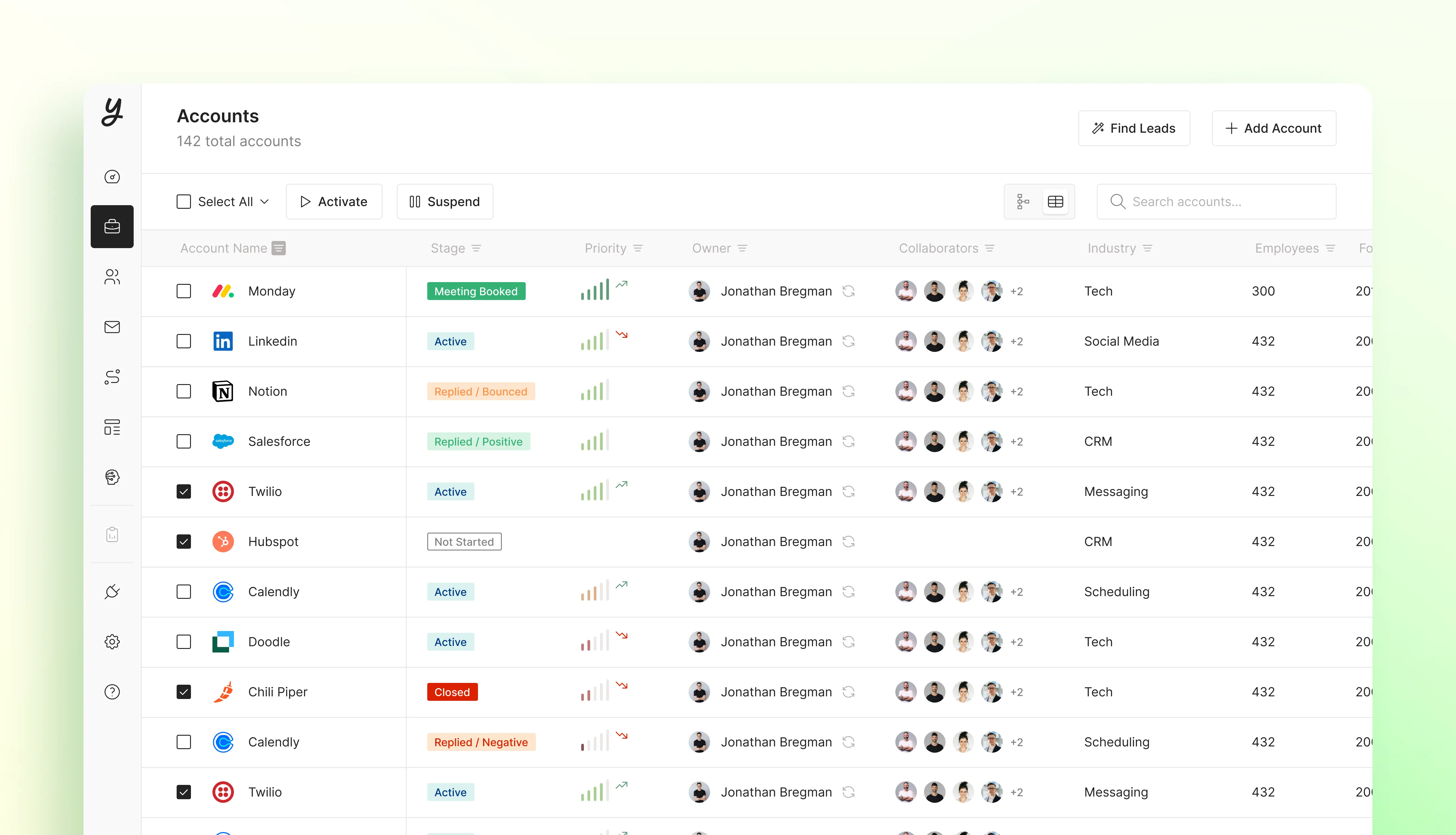Click the y logo at top of sidebar
The width and height of the screenshot is (1456, 835).
[x=112, y=112]
